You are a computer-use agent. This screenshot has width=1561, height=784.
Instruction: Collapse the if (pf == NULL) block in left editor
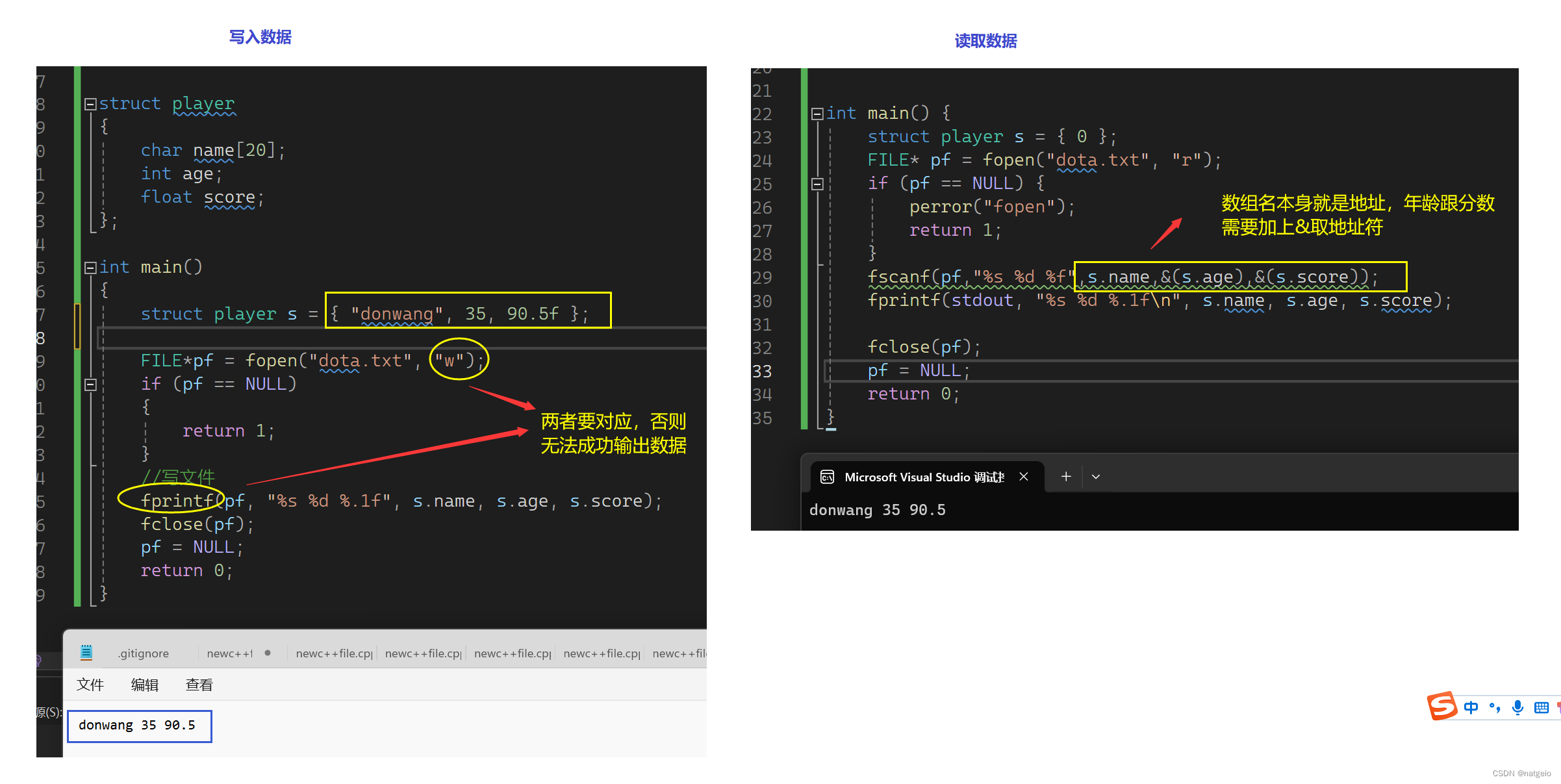(x=90, y=385)
